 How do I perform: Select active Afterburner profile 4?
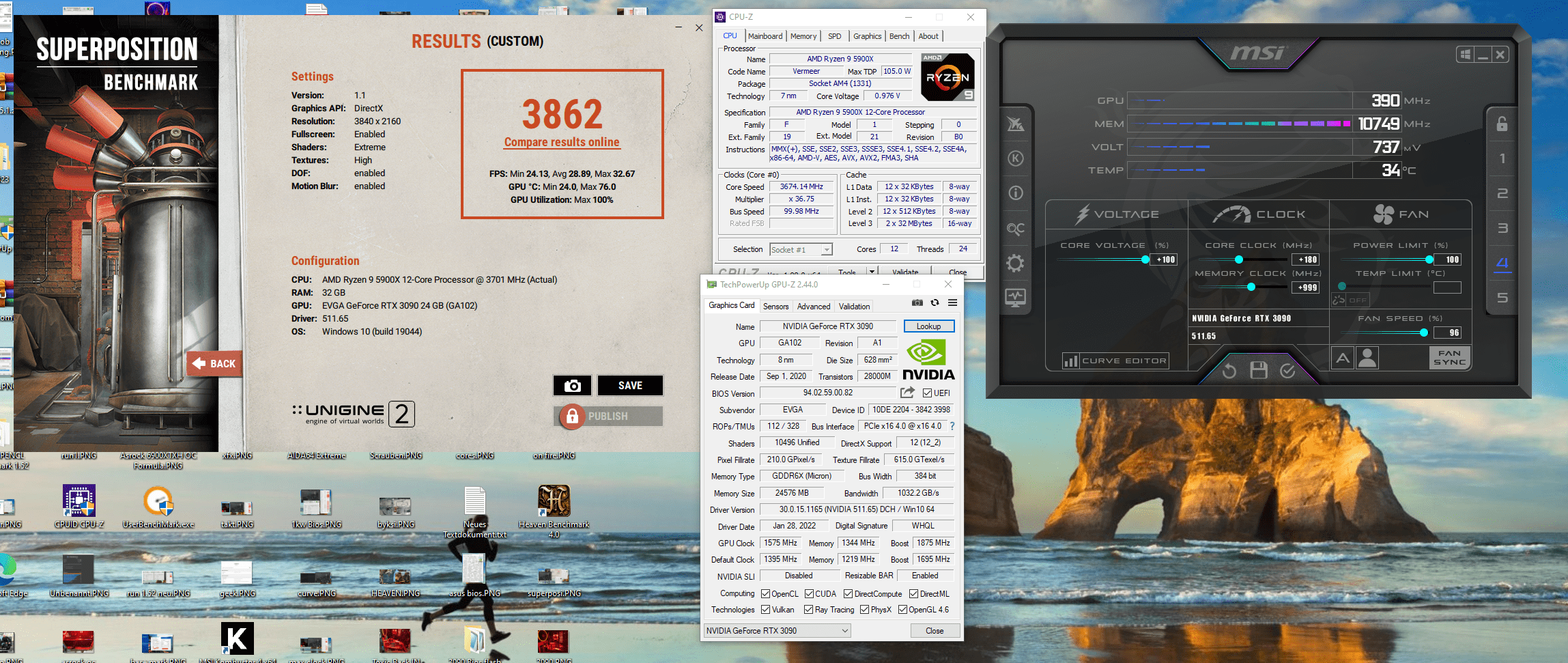(x=1502, y=263)
